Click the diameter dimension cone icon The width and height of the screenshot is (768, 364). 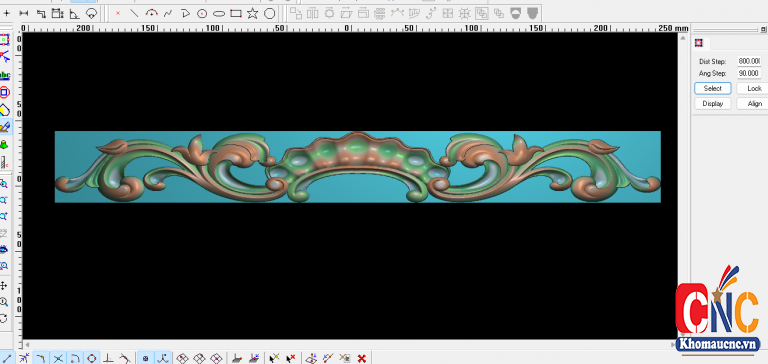tap(91, 14)
